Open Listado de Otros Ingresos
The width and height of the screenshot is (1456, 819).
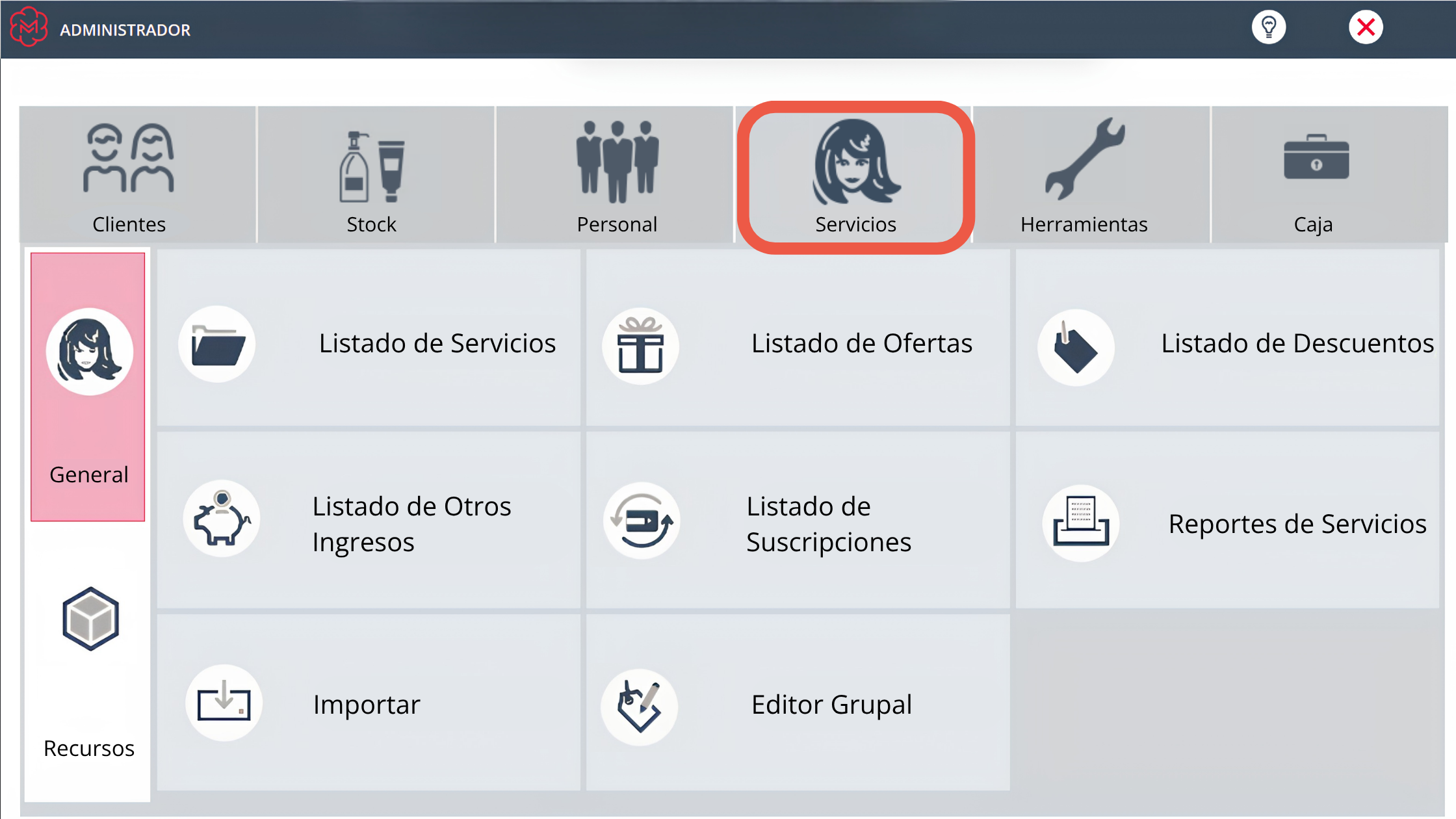pyautogui.click(x=369, y=521)
